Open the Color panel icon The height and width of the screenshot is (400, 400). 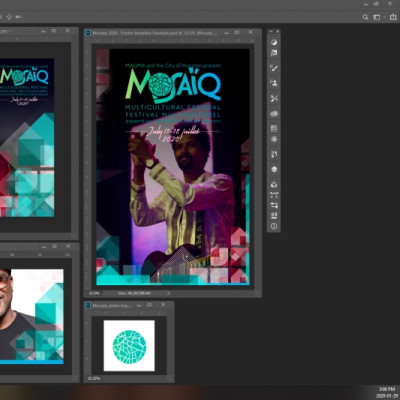click(274, 42)
